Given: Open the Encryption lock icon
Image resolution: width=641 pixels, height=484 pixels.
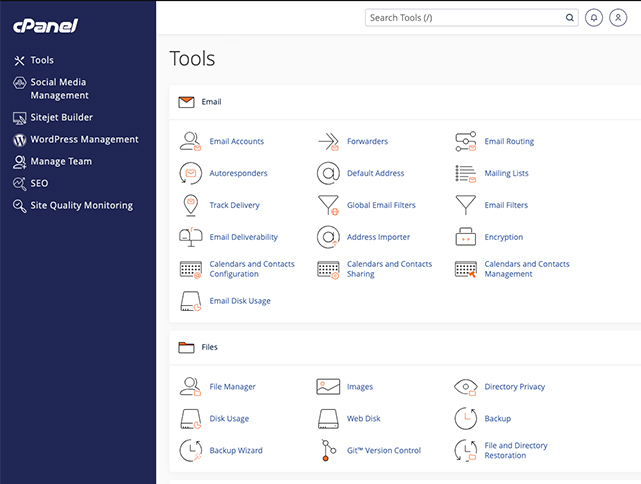Looking at the screenshot, I should [466, 237].
